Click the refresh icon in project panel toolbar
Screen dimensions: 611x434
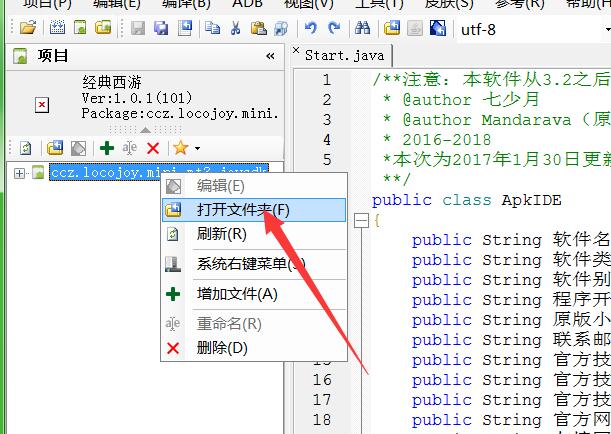26,148
